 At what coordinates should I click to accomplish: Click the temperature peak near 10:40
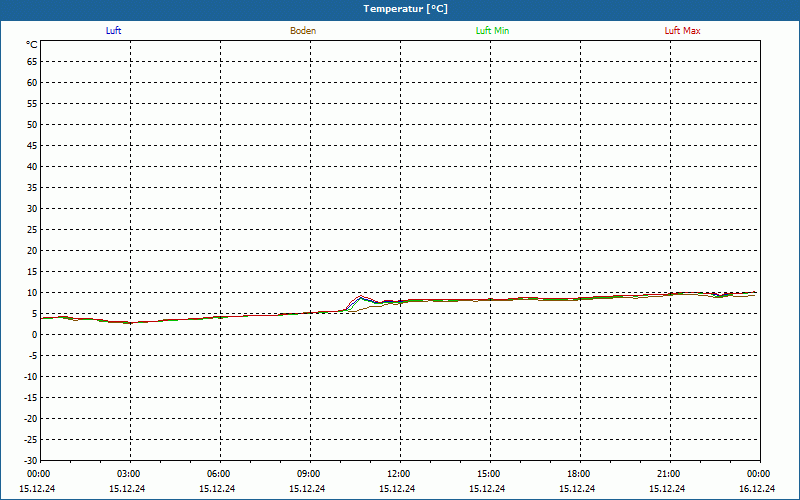click(361, 296)
